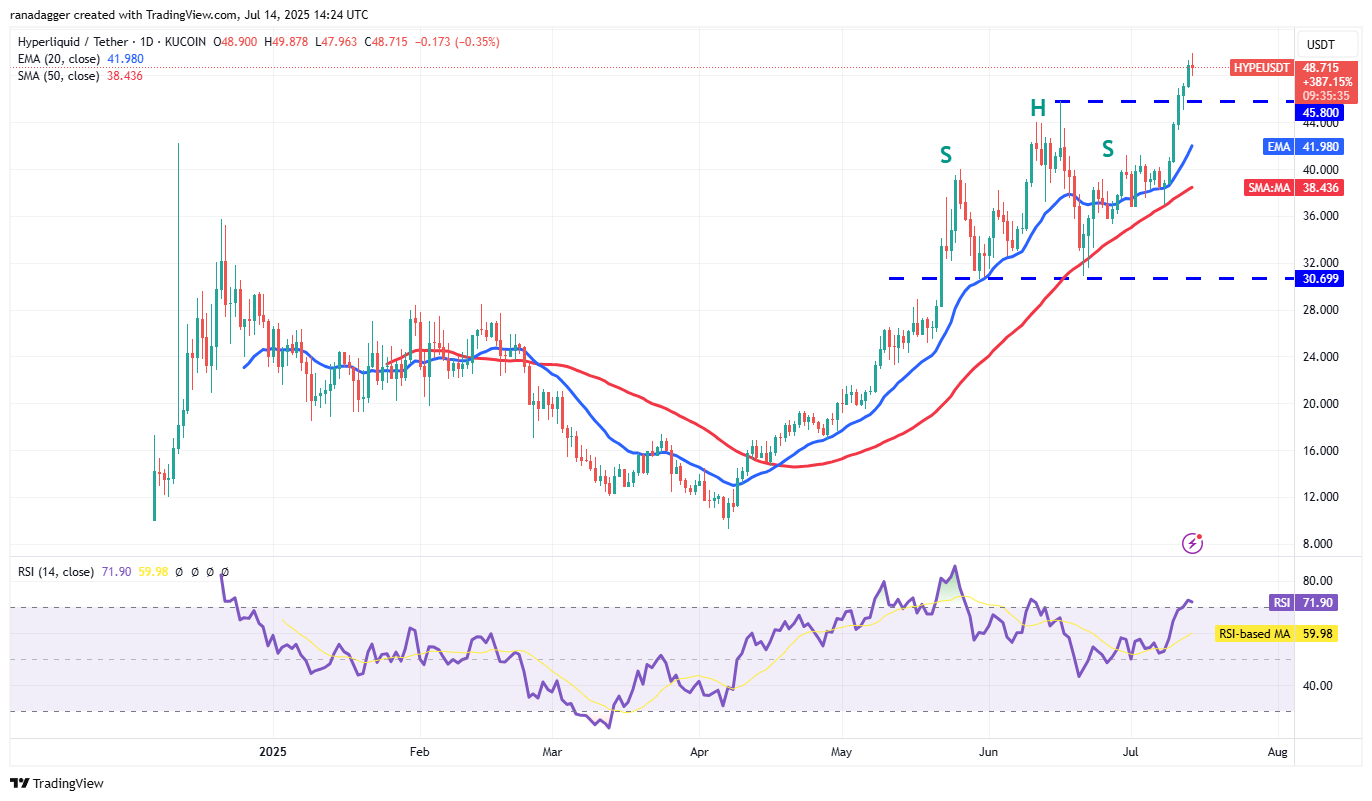Click the left 'S' shoulder pattern label
The width and height of the screenshot is (1372, 801).
945,155
